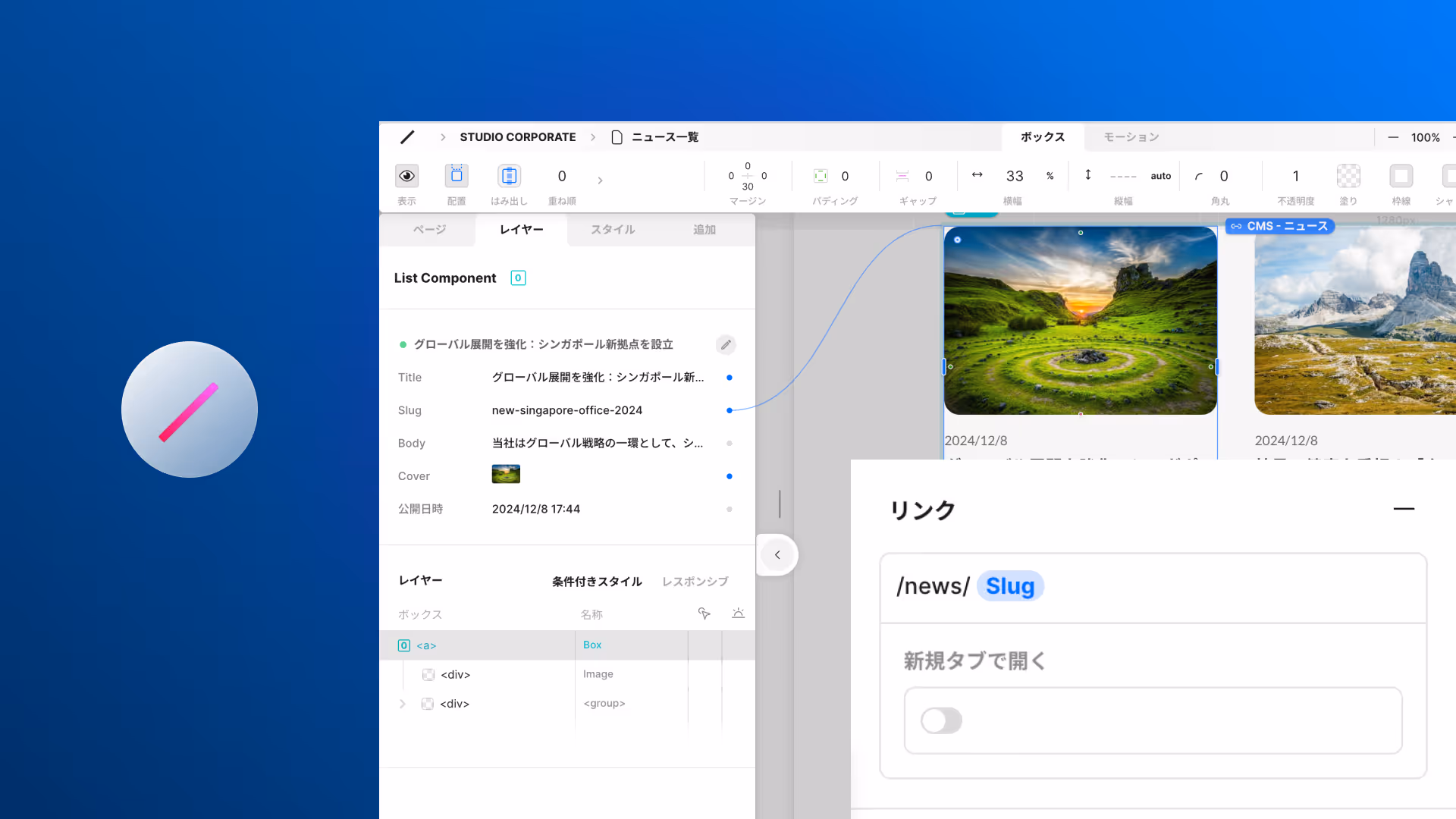Click the Studio pen logo in breadcrumb
The image size is (1456, 819).
(x=407, y=137)
